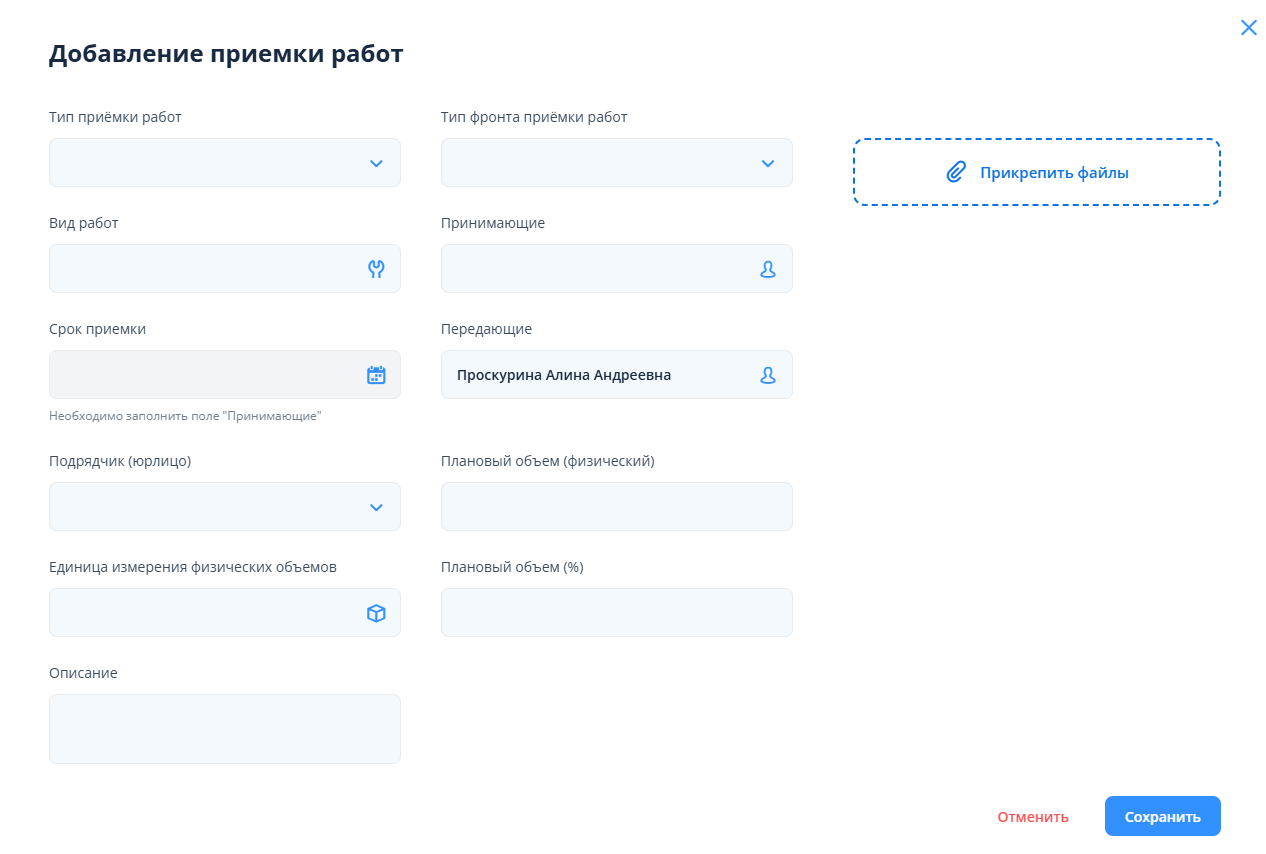Focus the Плановый объем (%) input

tap(616, 613)
